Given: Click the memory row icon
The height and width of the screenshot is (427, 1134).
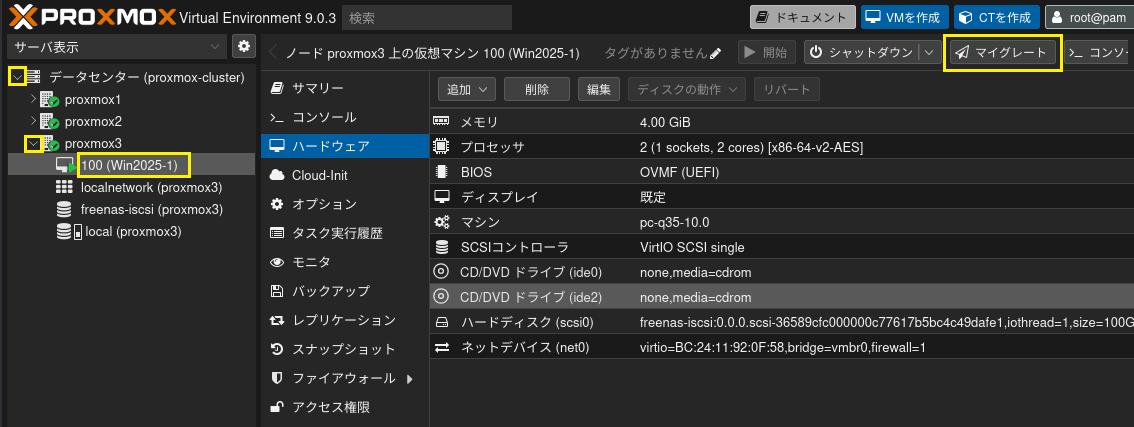Looking at the screenshot, I should (441, 122).
